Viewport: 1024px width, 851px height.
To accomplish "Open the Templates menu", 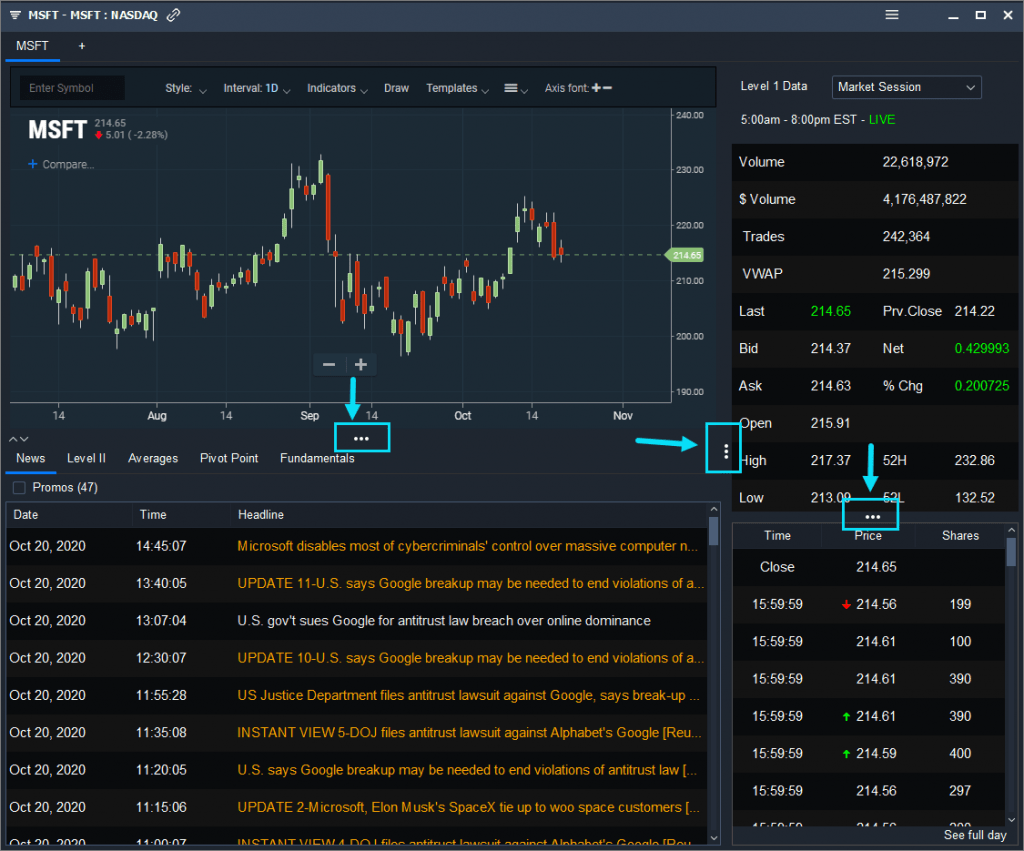I will [455, 88].
